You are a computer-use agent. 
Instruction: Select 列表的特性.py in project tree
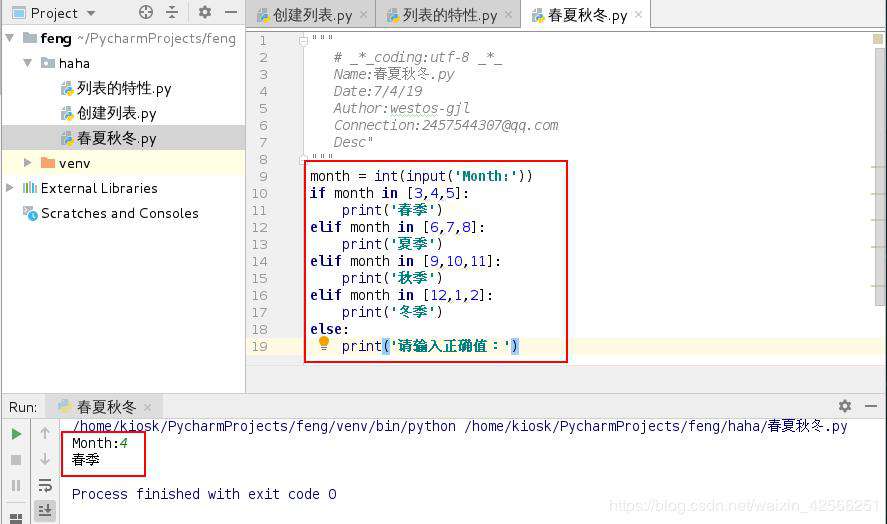pos(115,88)
